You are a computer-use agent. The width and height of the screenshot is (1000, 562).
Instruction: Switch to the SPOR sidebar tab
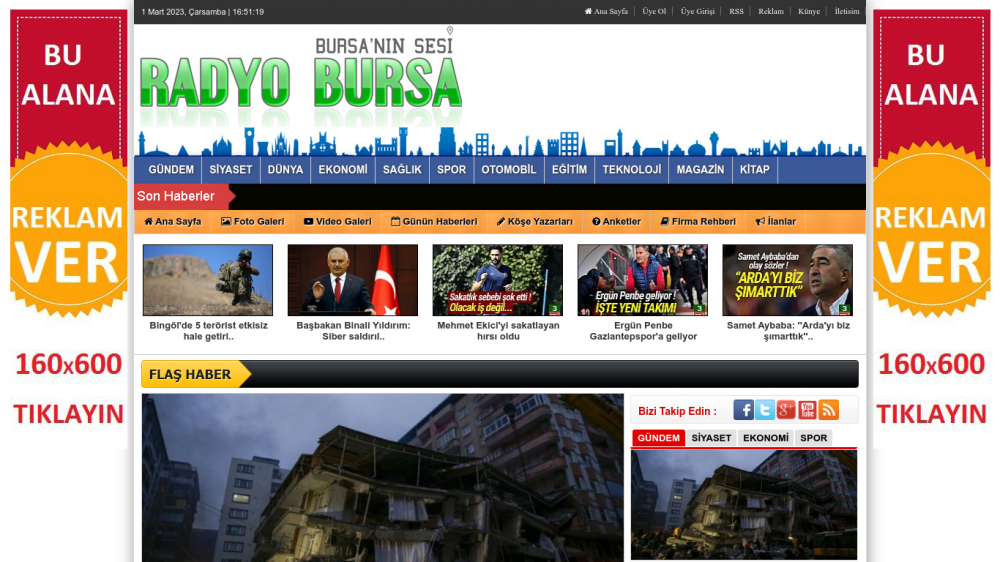point(814,438)
